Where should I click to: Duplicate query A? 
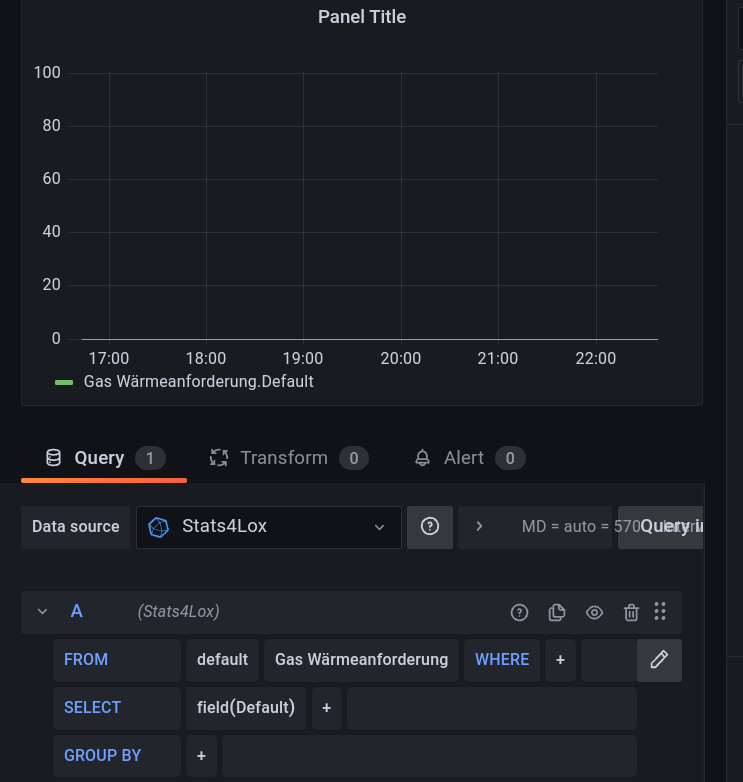(x=557, y=612)
